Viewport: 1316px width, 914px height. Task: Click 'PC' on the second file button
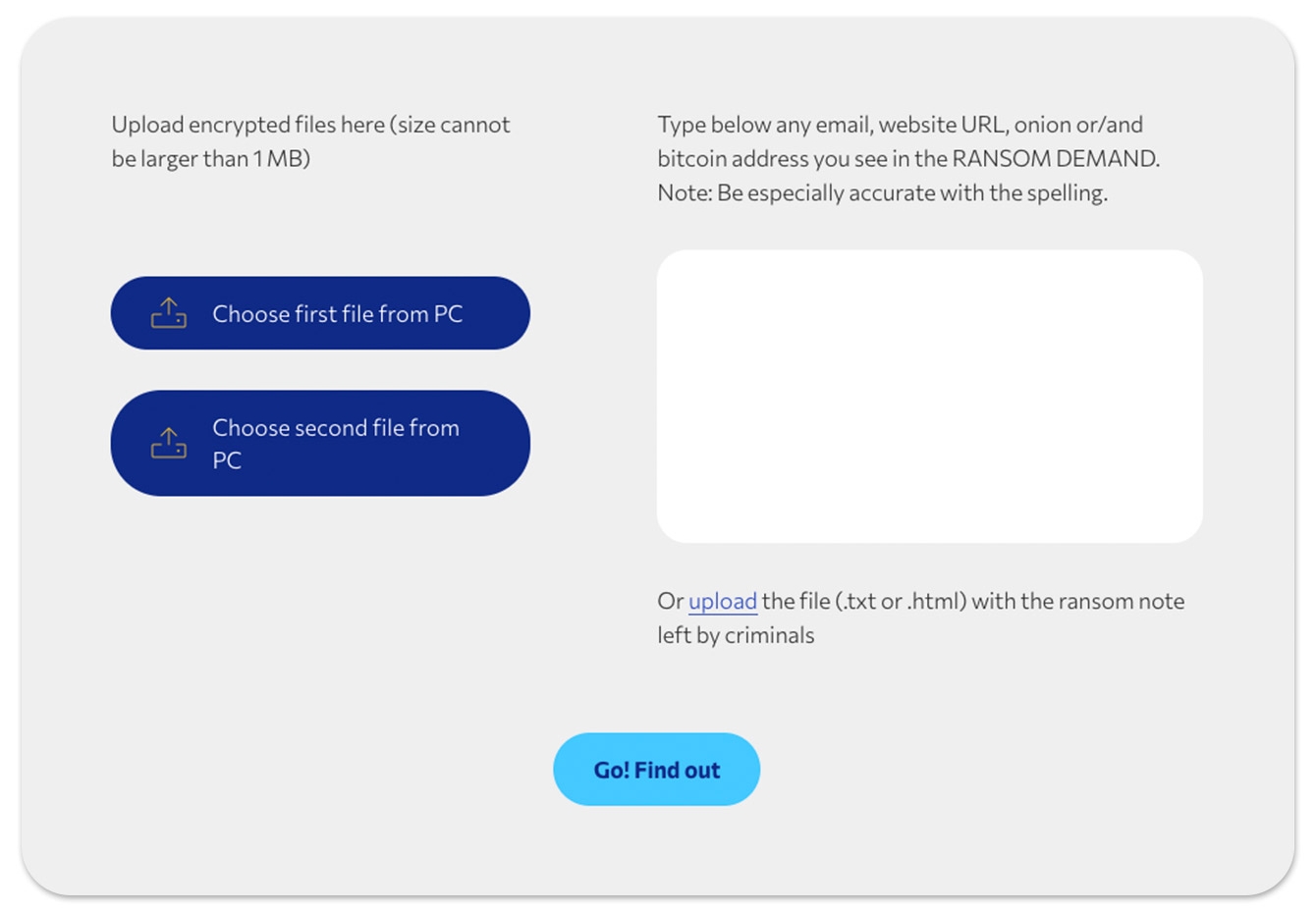point(227,460)
